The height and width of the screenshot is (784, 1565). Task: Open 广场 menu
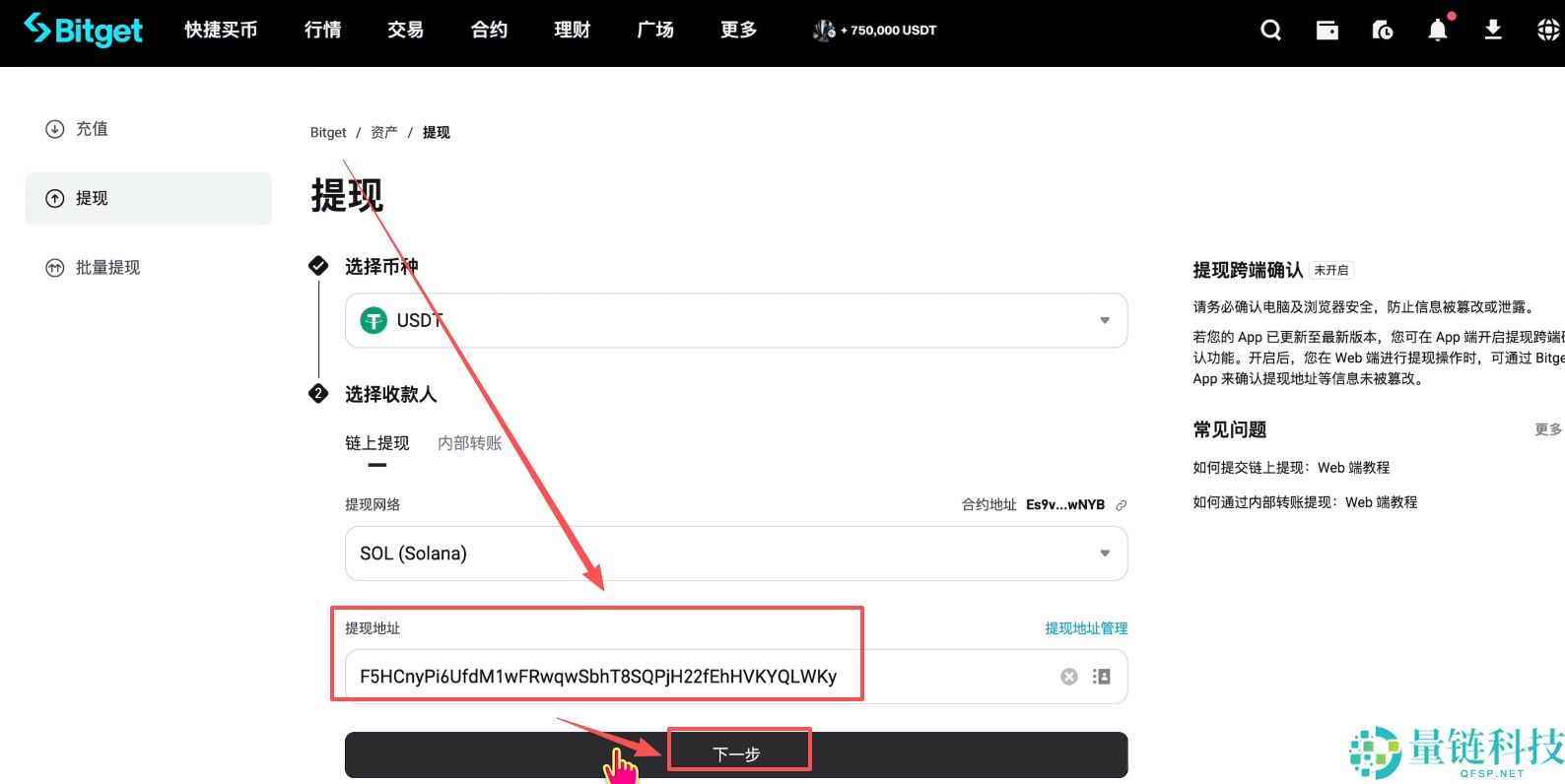click(x=655, y=31)
